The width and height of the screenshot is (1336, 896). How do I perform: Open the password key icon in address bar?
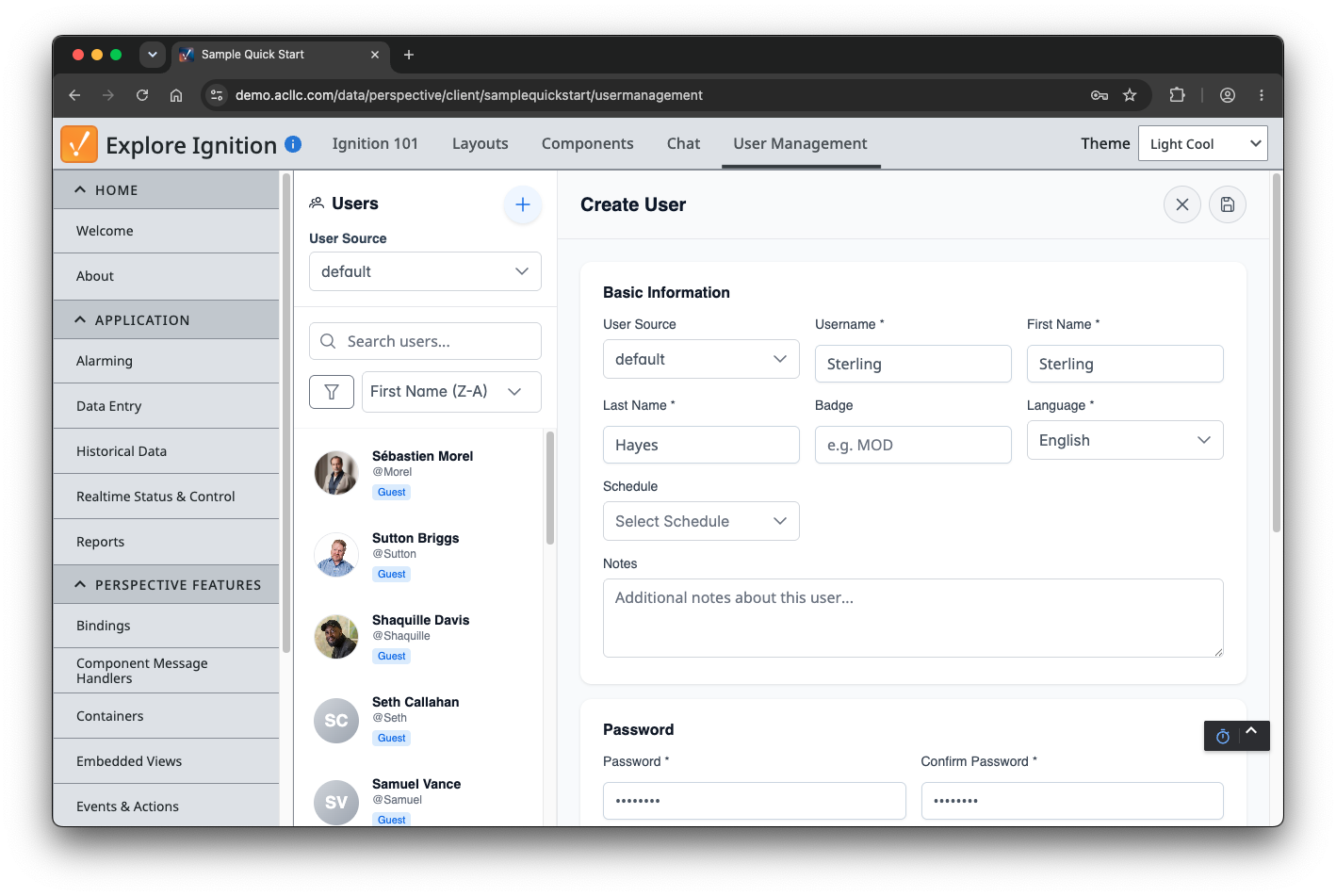(1100, 95)
